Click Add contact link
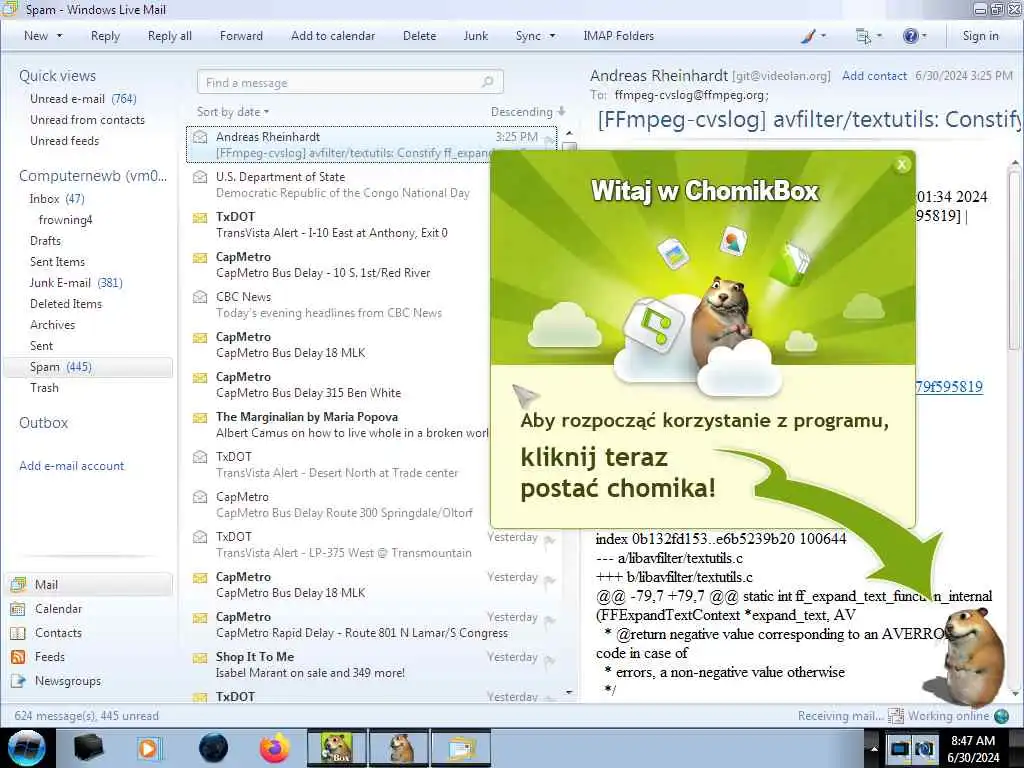This screenshot has height=768, width=1024. pyautogui.click(x=874, y=76)
